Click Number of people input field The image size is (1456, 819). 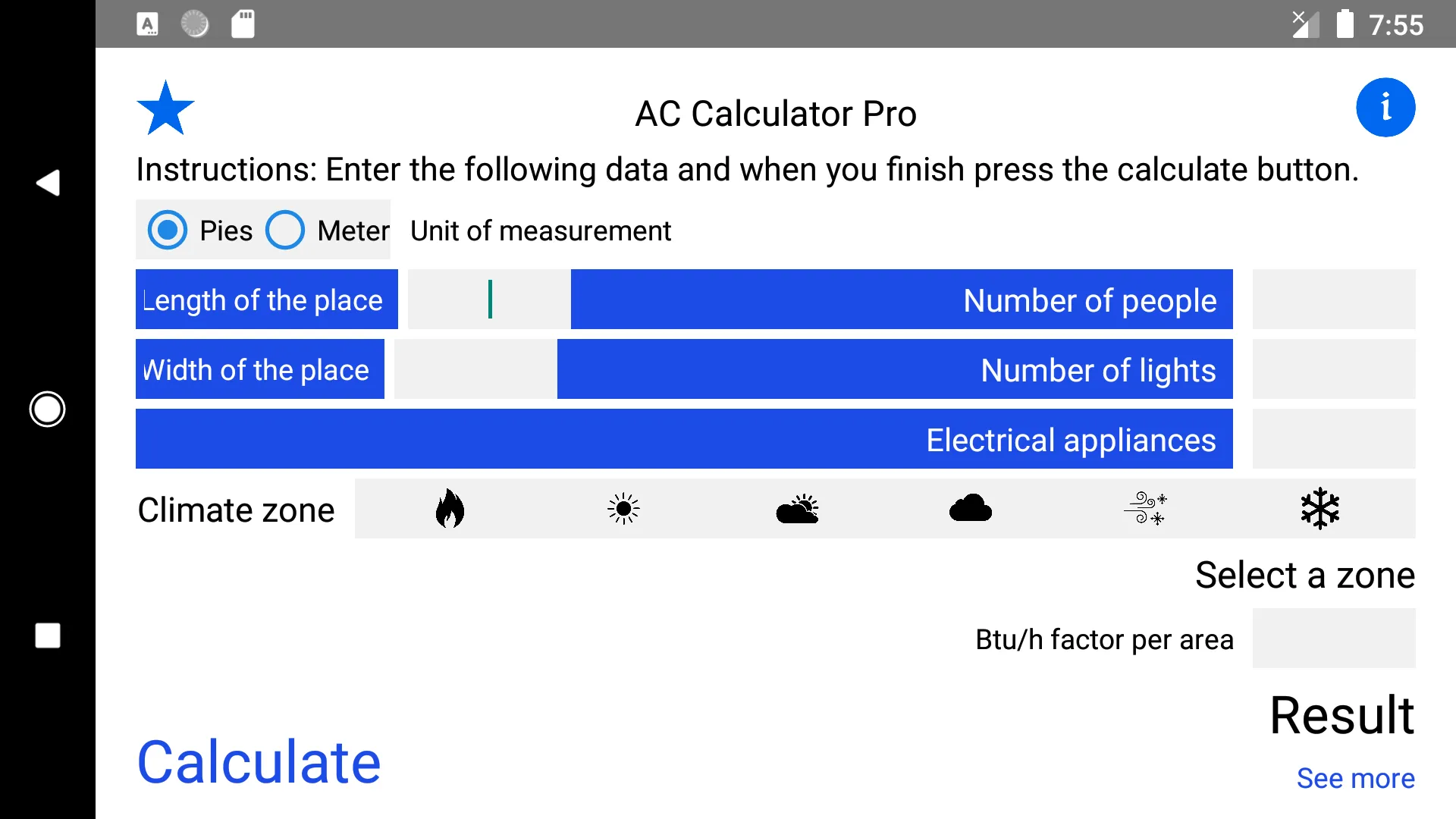tap(1333, 299)
